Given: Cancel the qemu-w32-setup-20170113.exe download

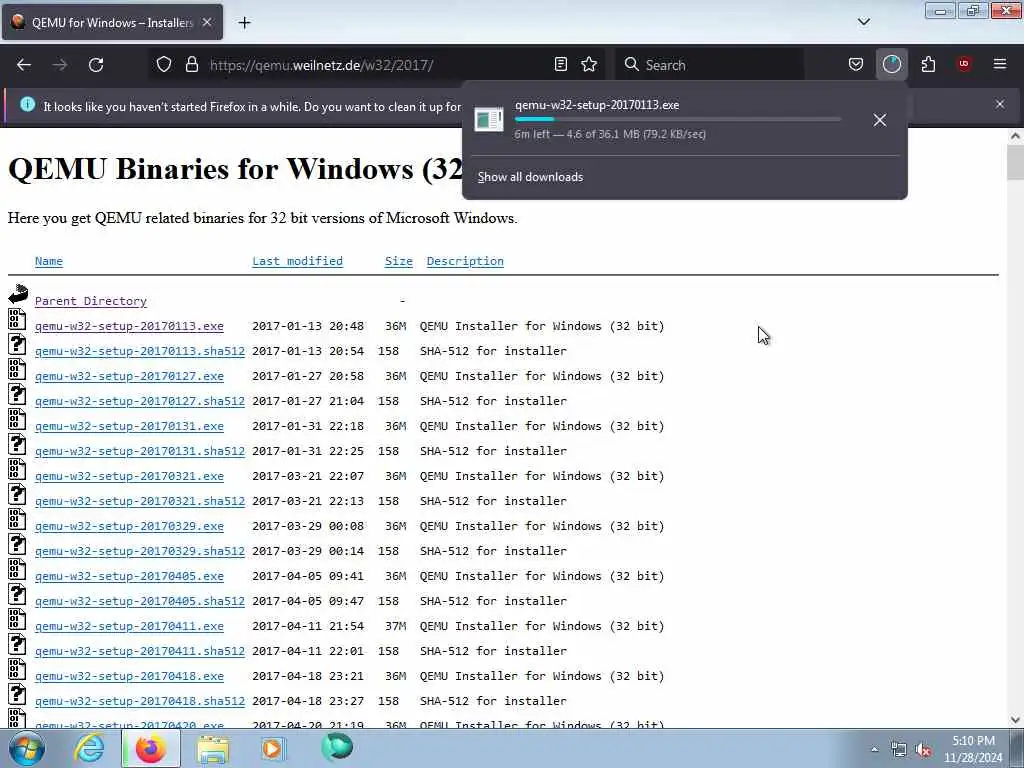Looking at the screenshot, I should click(880, 120).
